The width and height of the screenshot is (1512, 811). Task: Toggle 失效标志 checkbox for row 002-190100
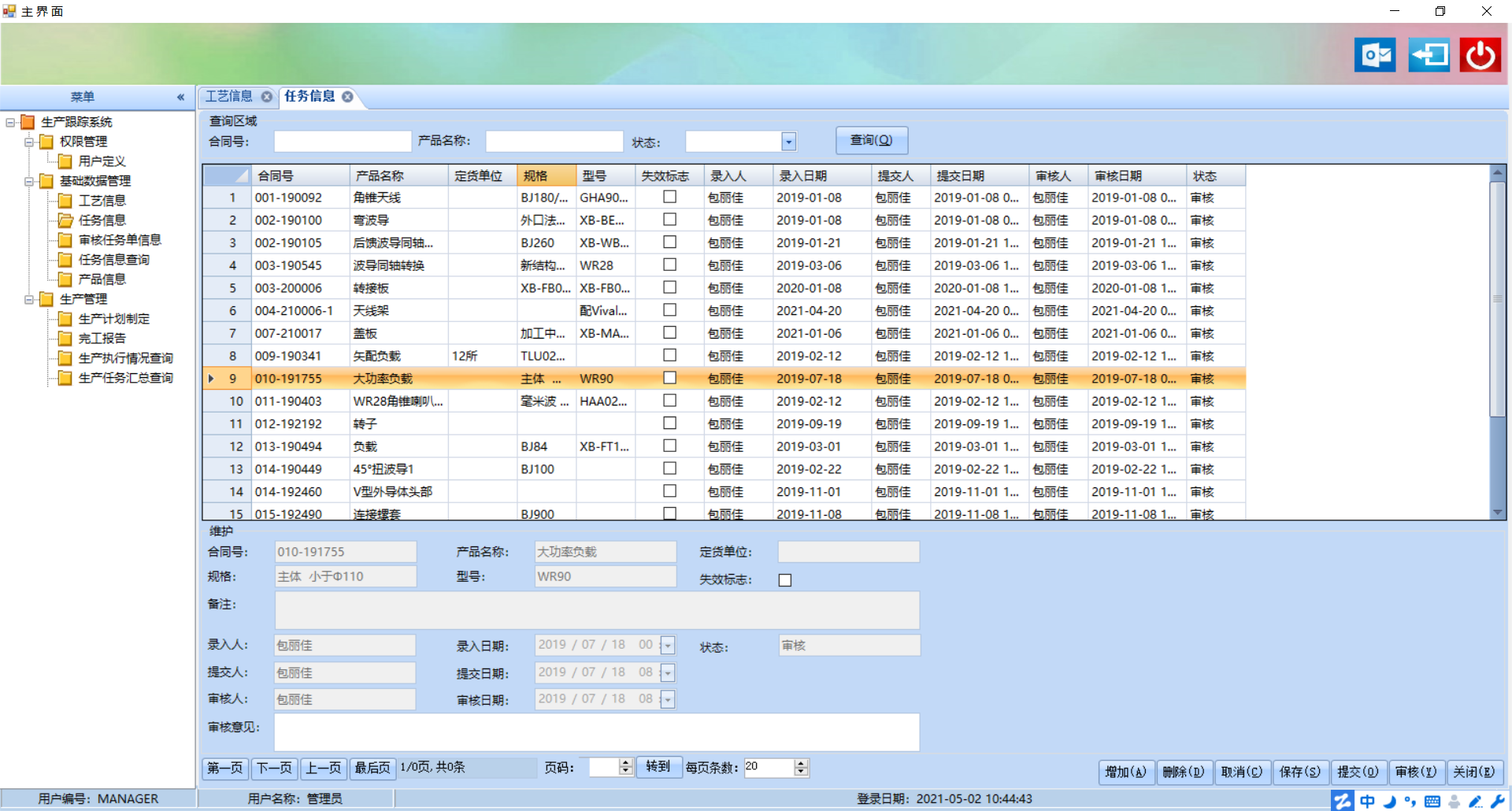click(670, 220)
